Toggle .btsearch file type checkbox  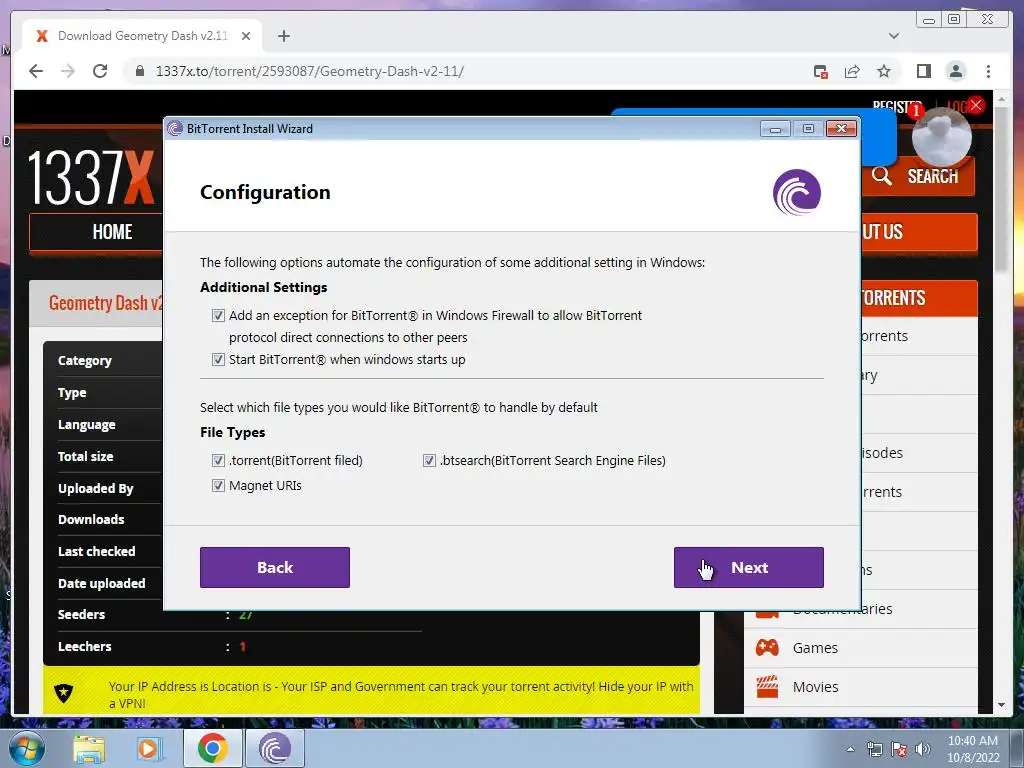[x=429, y=460]
